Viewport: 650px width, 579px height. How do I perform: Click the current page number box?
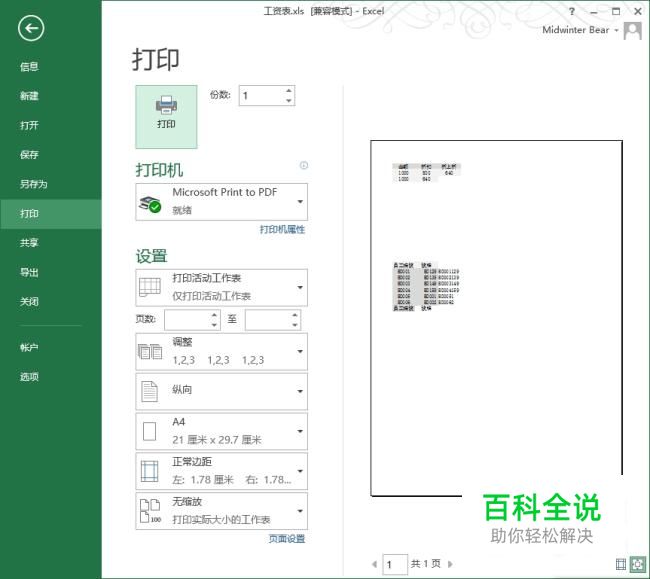(x=395, y=564)
